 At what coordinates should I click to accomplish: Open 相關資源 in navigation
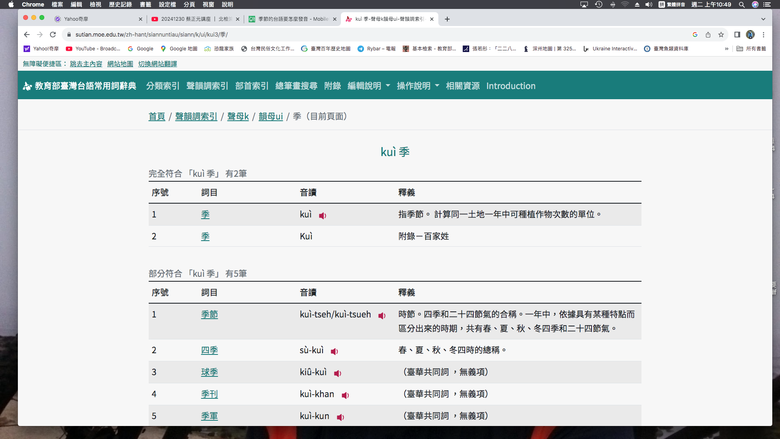tap(463, 86)
